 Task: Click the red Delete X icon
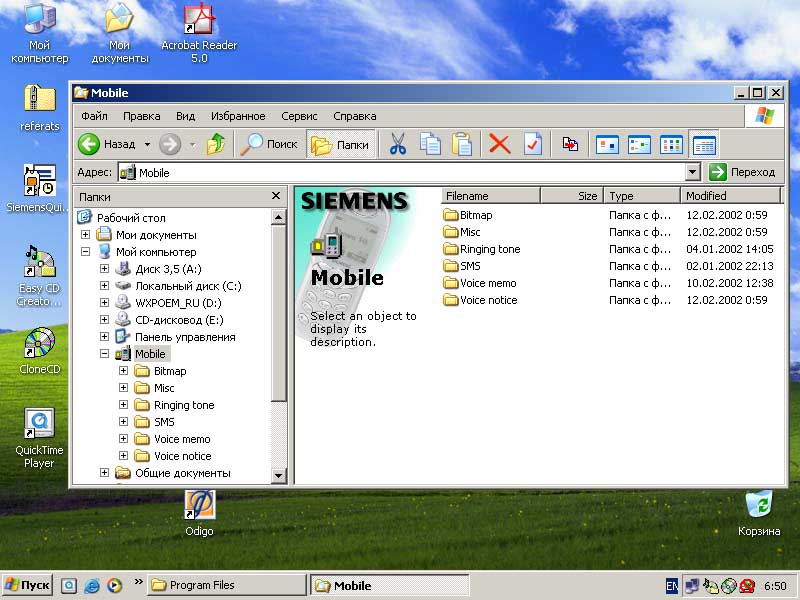pyautogui.click(x=499, y=144)
